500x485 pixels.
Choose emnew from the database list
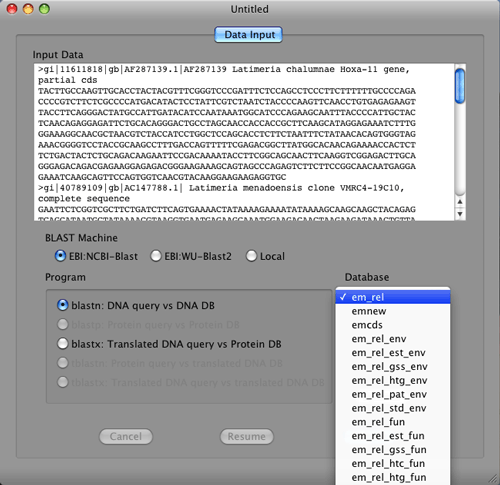(393, 311)
